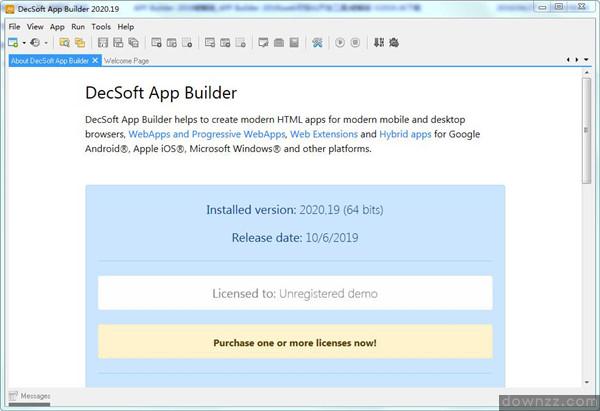The width and height of the screenshot is (600, 411).
Task: Click the reopen recent clock icon
Action: coord(35,43)
